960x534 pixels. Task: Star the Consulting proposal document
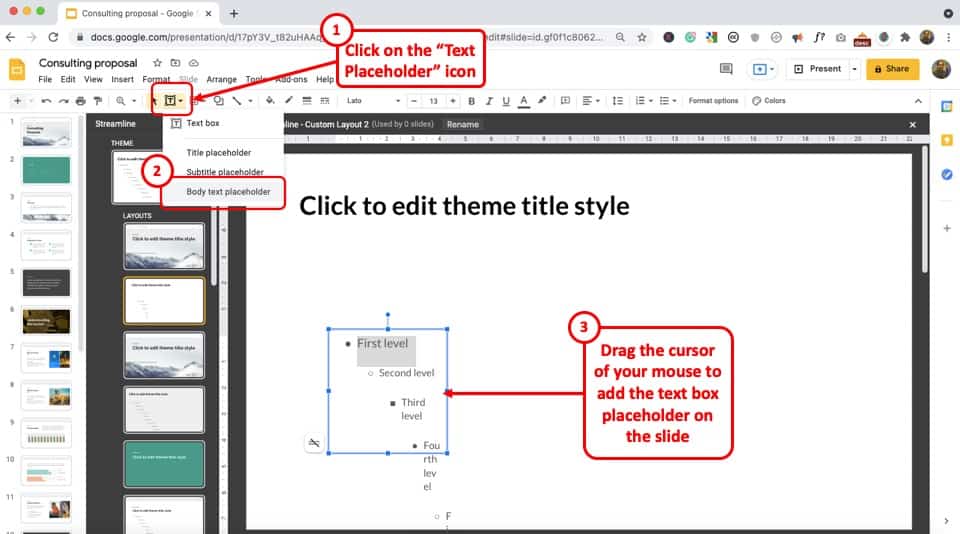coord(157,62)
